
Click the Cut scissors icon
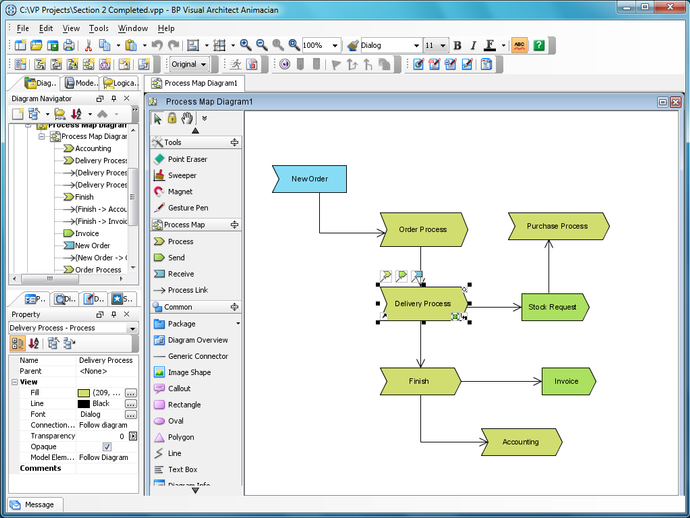click(88, 45)
